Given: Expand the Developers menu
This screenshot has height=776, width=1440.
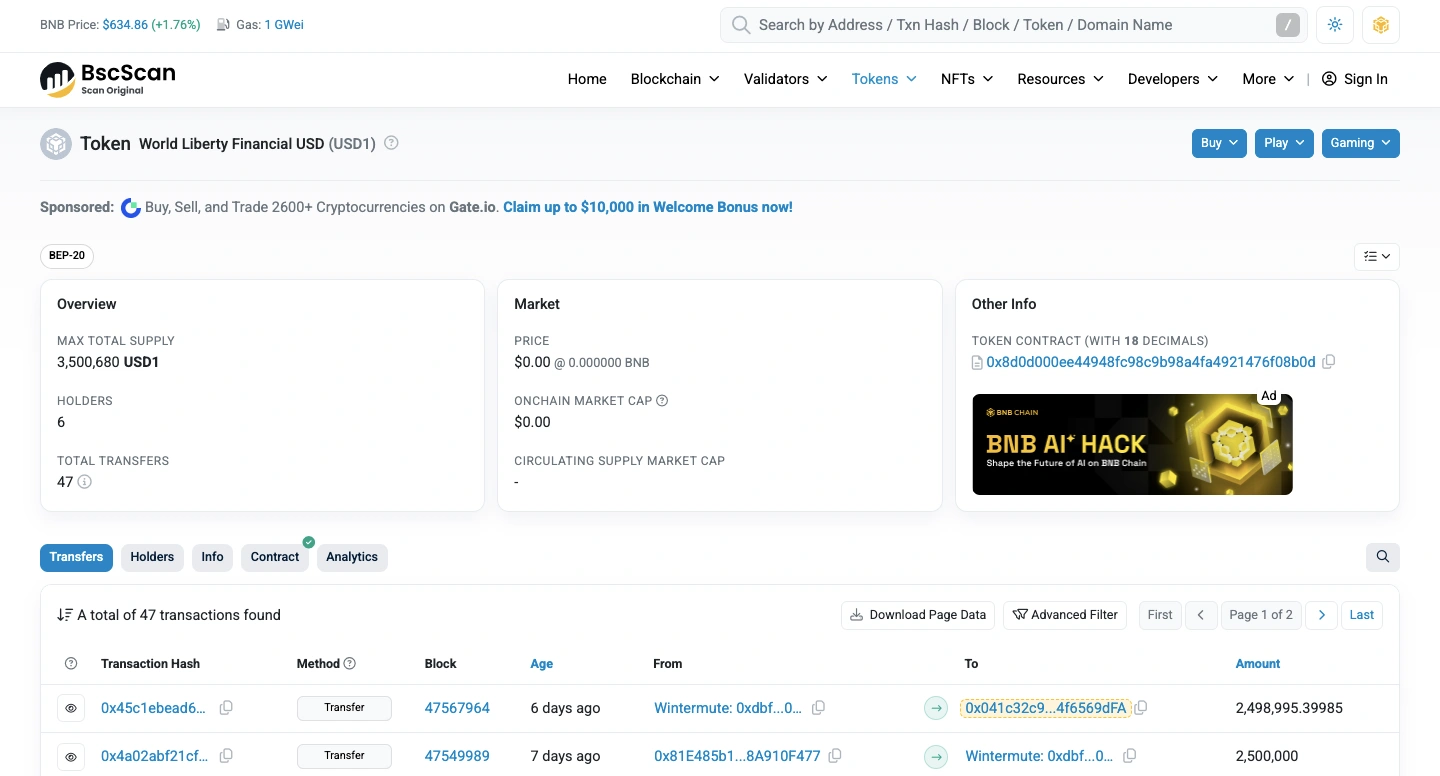Looking at the screenshot, I should (x=1173, y=79).
